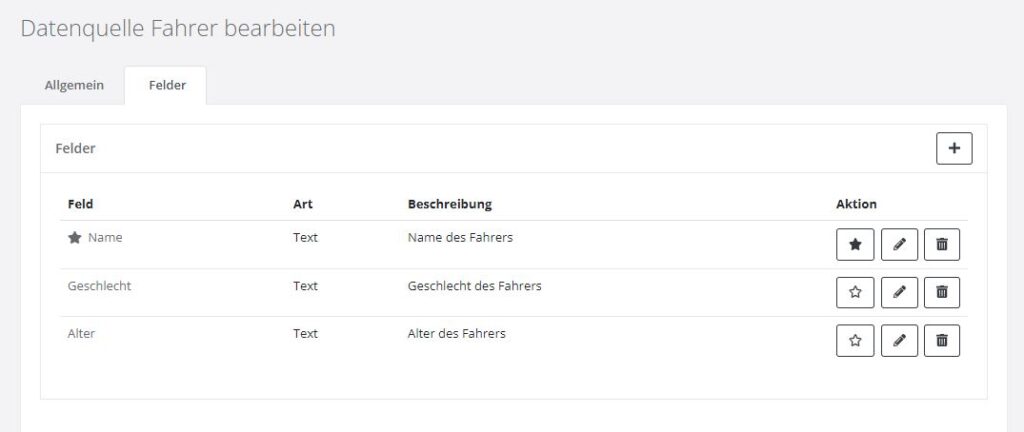The width and height of the screenshot is (1024, 432).
Task: Mark Alter as primary via star button
Action: tap(855, 340)
